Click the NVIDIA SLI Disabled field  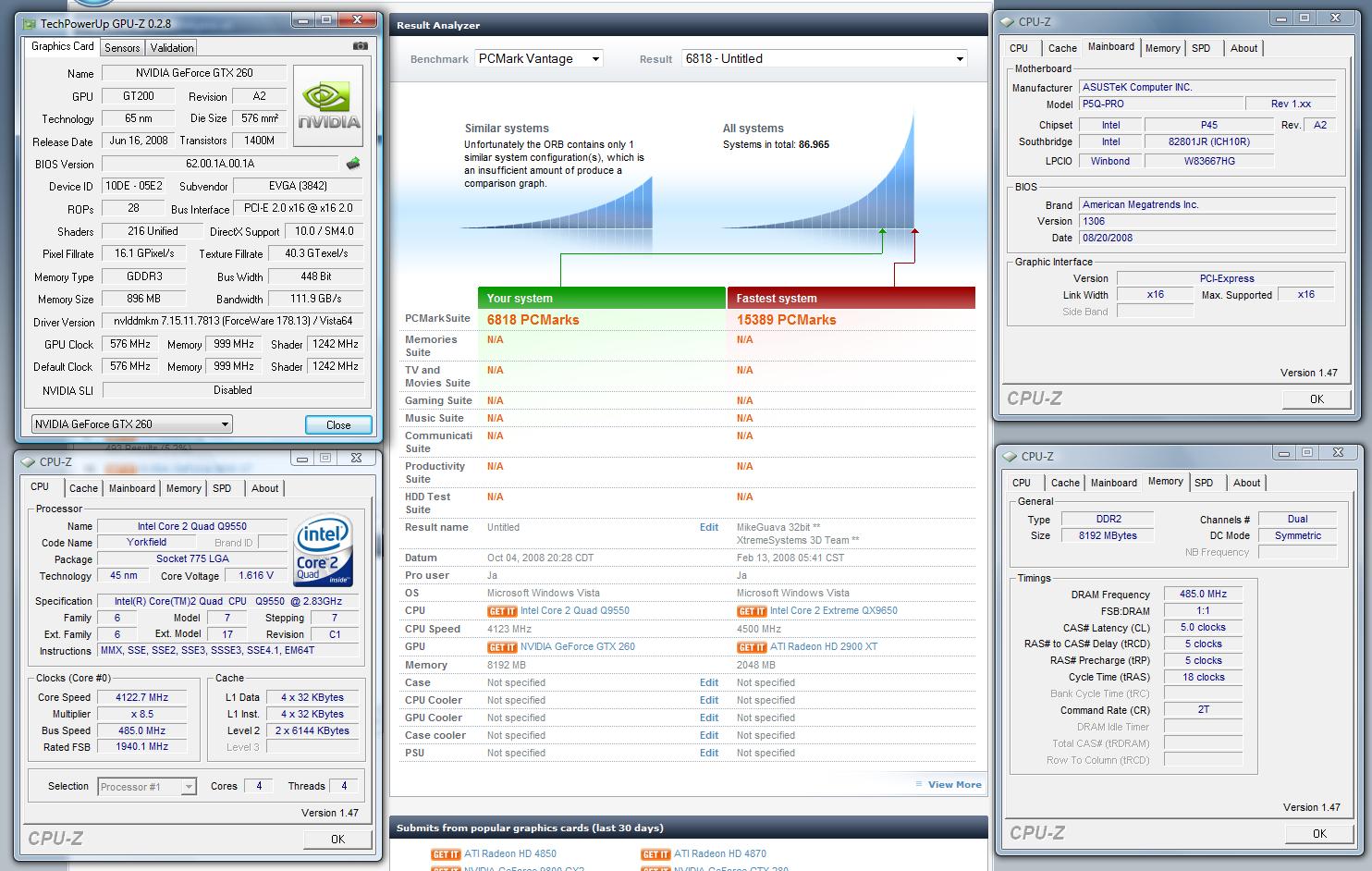(233, 390)
